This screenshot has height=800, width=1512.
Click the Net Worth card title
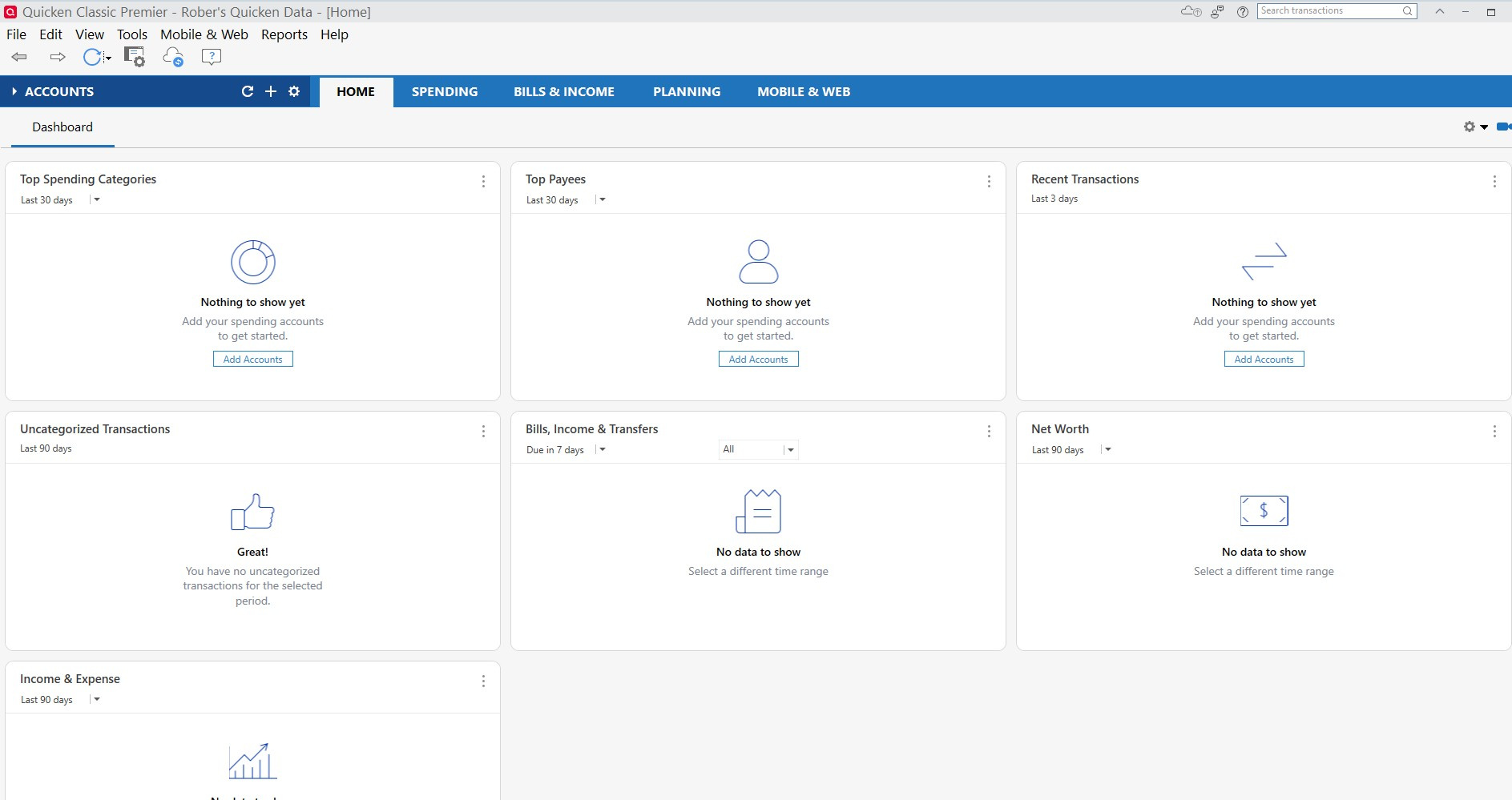1060,429
